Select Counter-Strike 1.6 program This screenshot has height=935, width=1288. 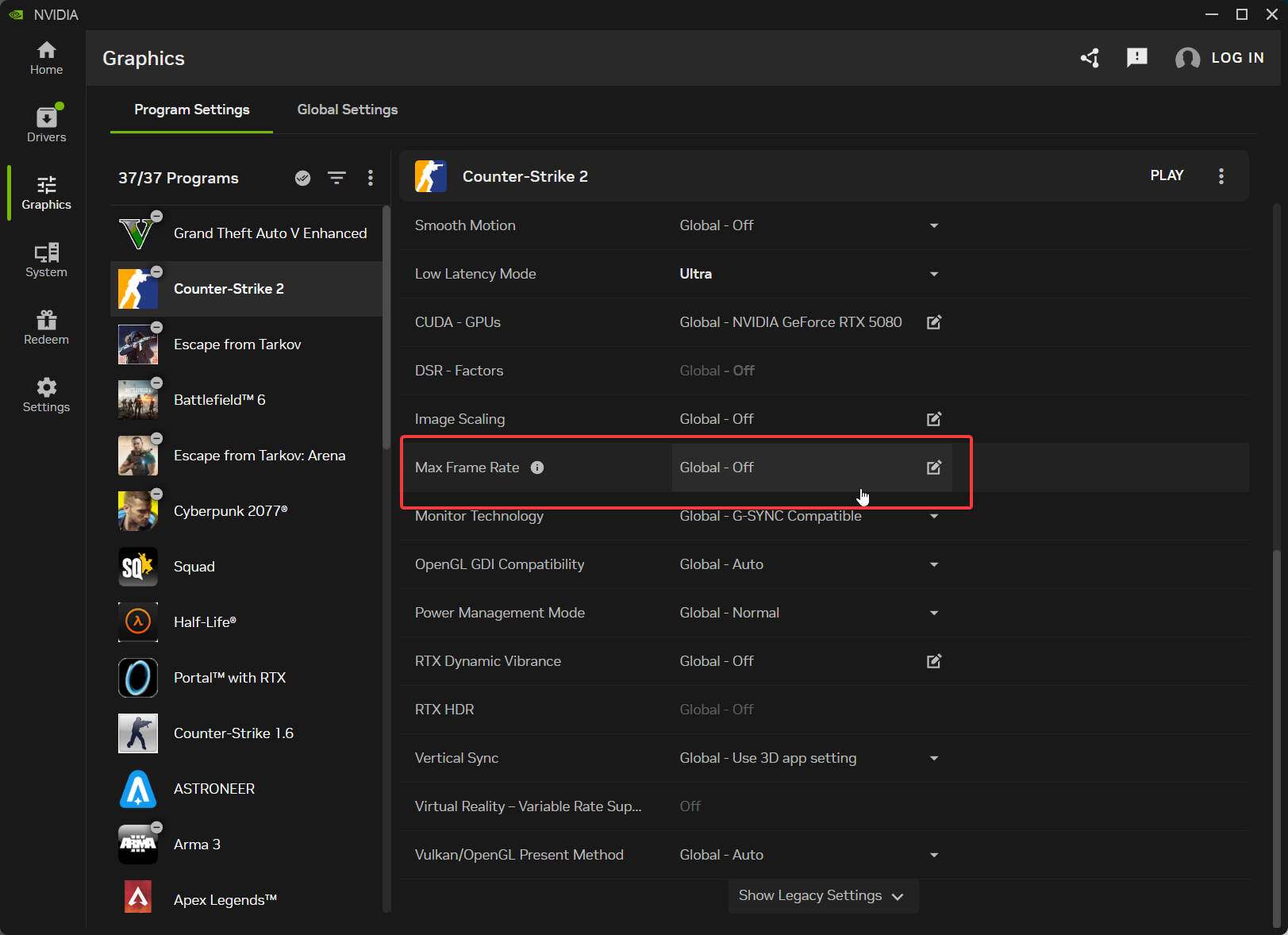(246, 733)
